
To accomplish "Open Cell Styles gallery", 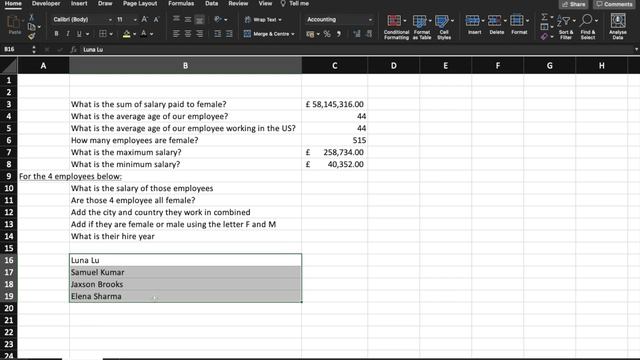I will (x=444, y=27).
